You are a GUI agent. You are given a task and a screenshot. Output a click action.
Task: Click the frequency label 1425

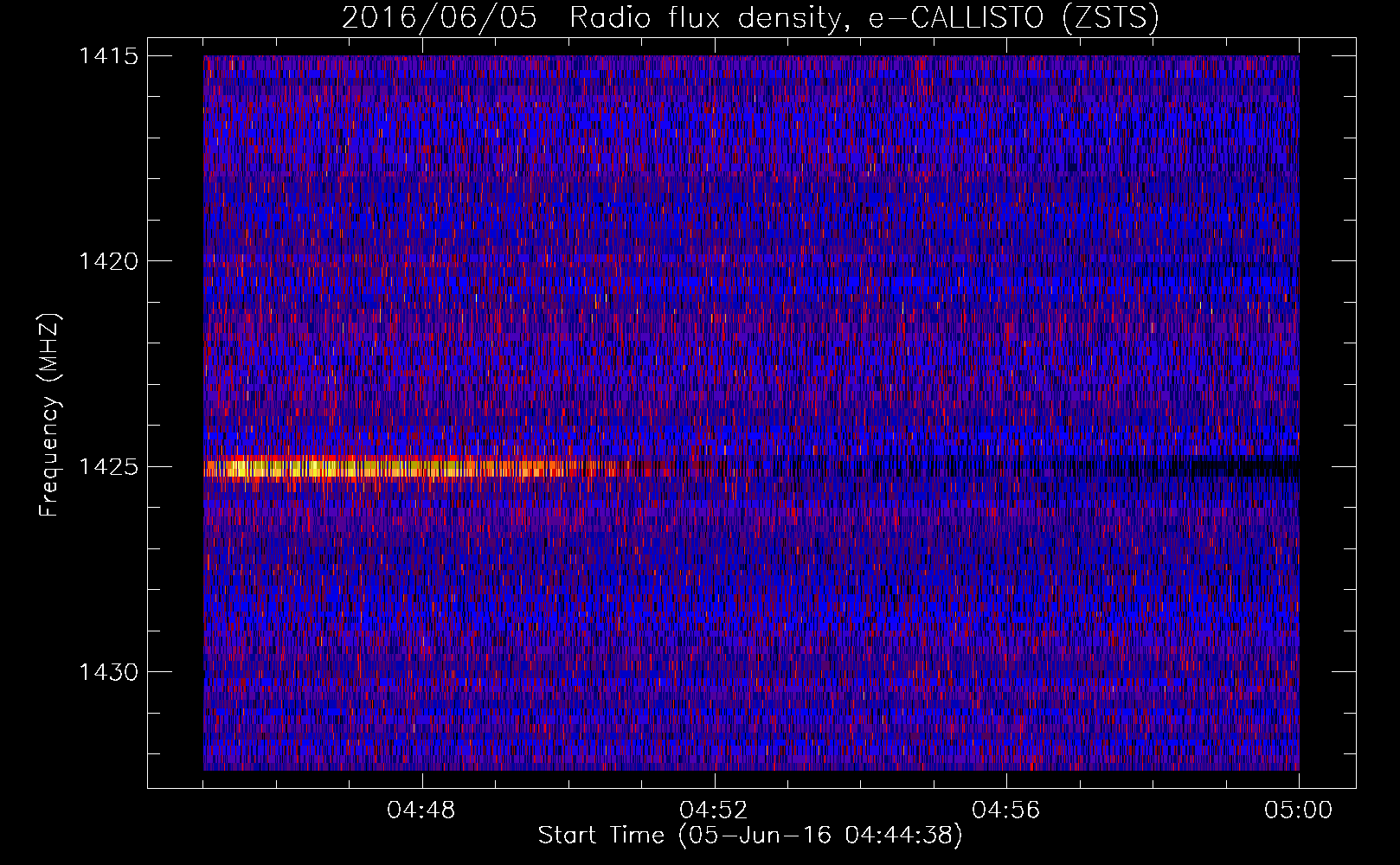click(108, 467)
